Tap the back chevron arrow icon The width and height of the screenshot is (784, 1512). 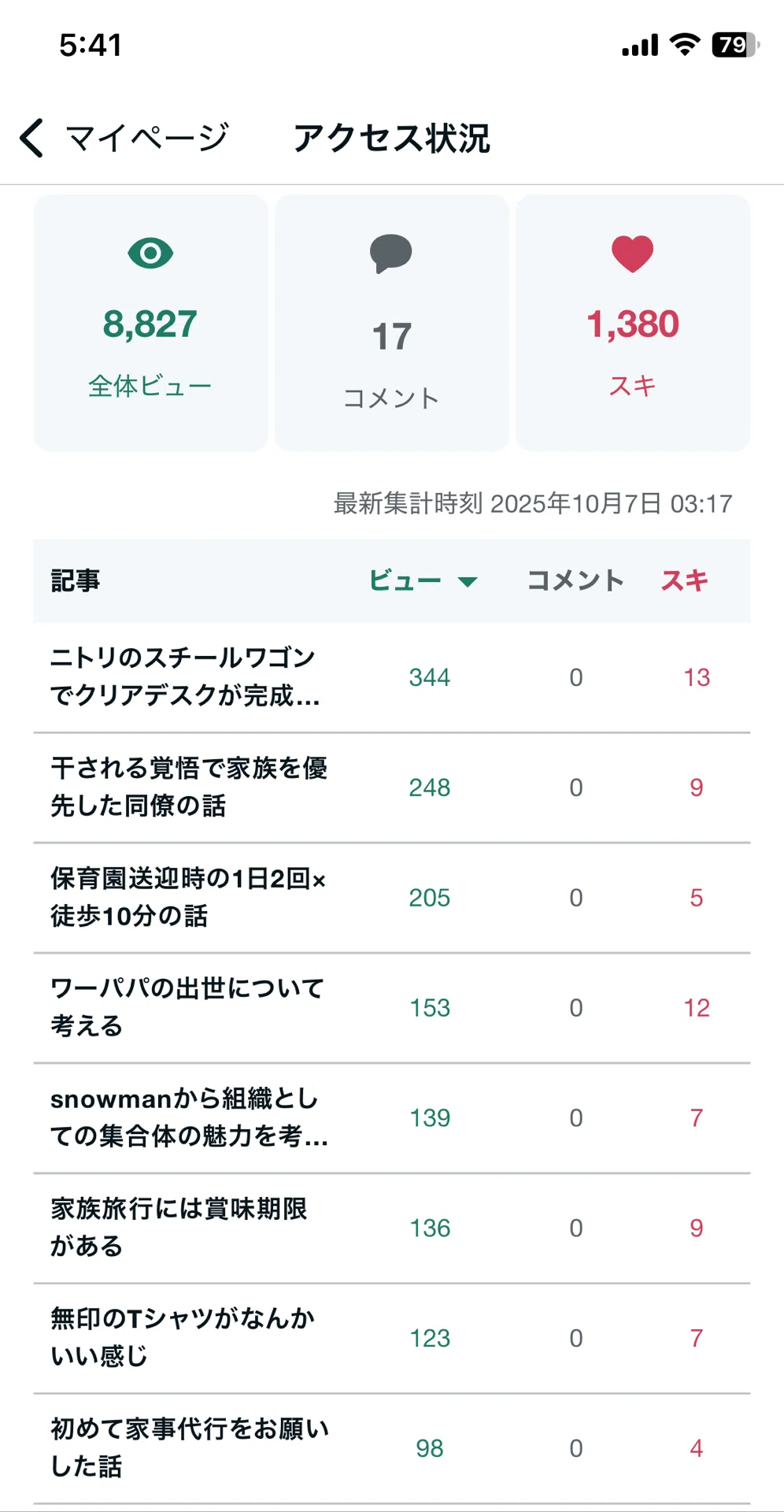pos(31,138)
